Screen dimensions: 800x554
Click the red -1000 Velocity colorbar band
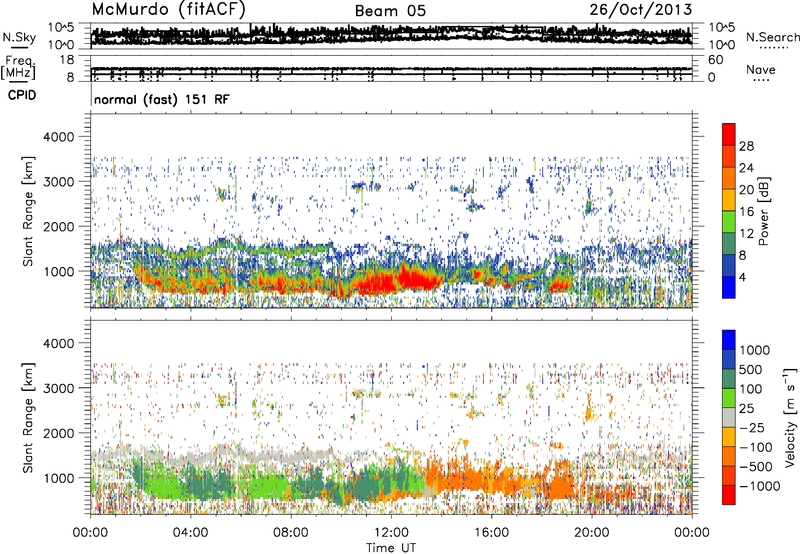(x=729, y=495)
